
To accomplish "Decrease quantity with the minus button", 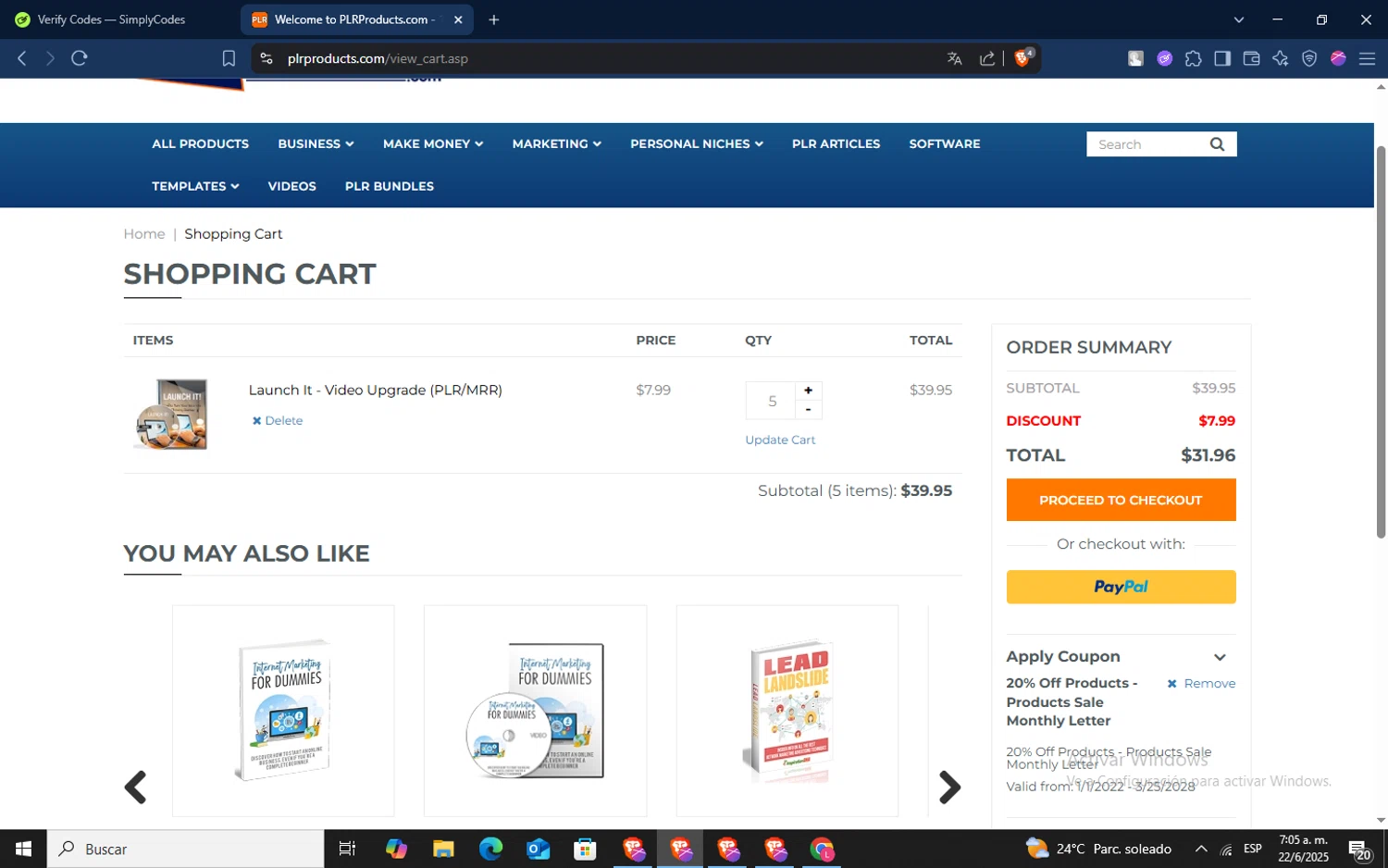I will [808, 409].
